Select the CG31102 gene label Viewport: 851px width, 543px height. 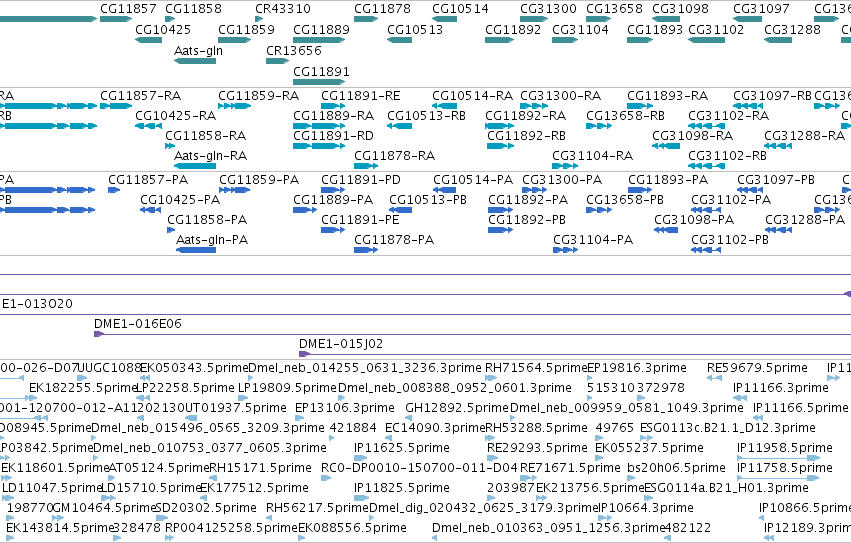click(x=716, y=29)
